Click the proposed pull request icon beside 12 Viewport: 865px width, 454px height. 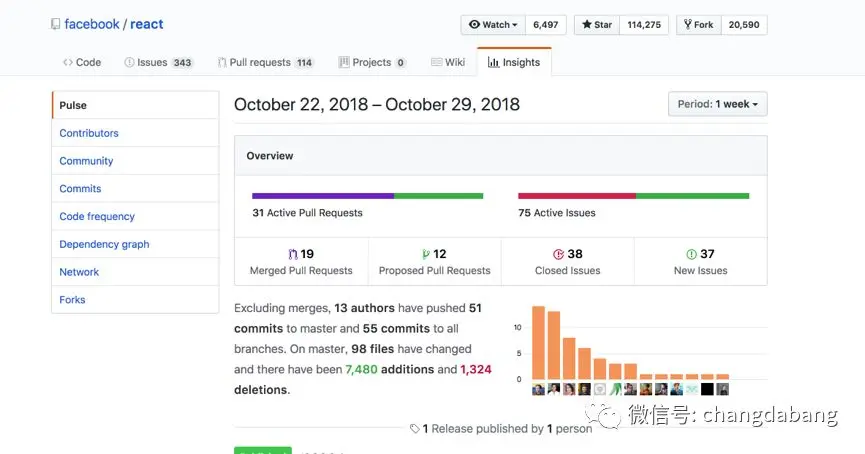click(x=426, y=254)
